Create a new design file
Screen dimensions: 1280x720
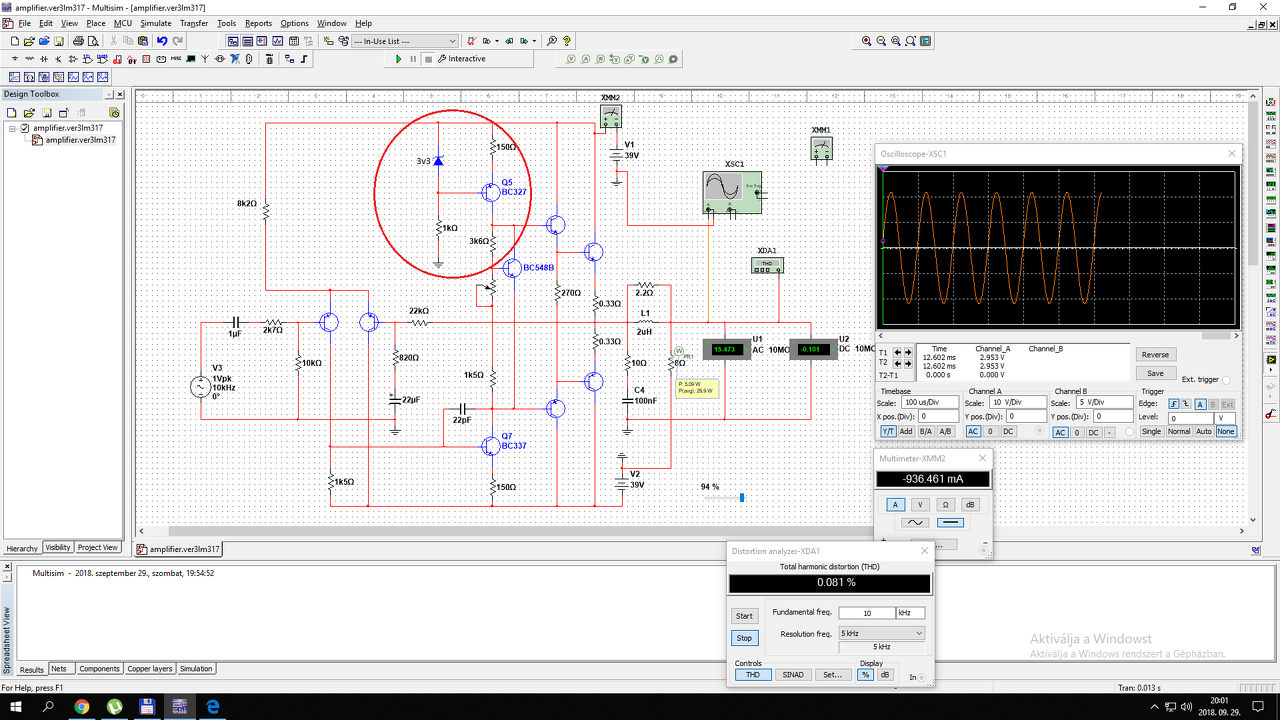[x=14, y=41]
